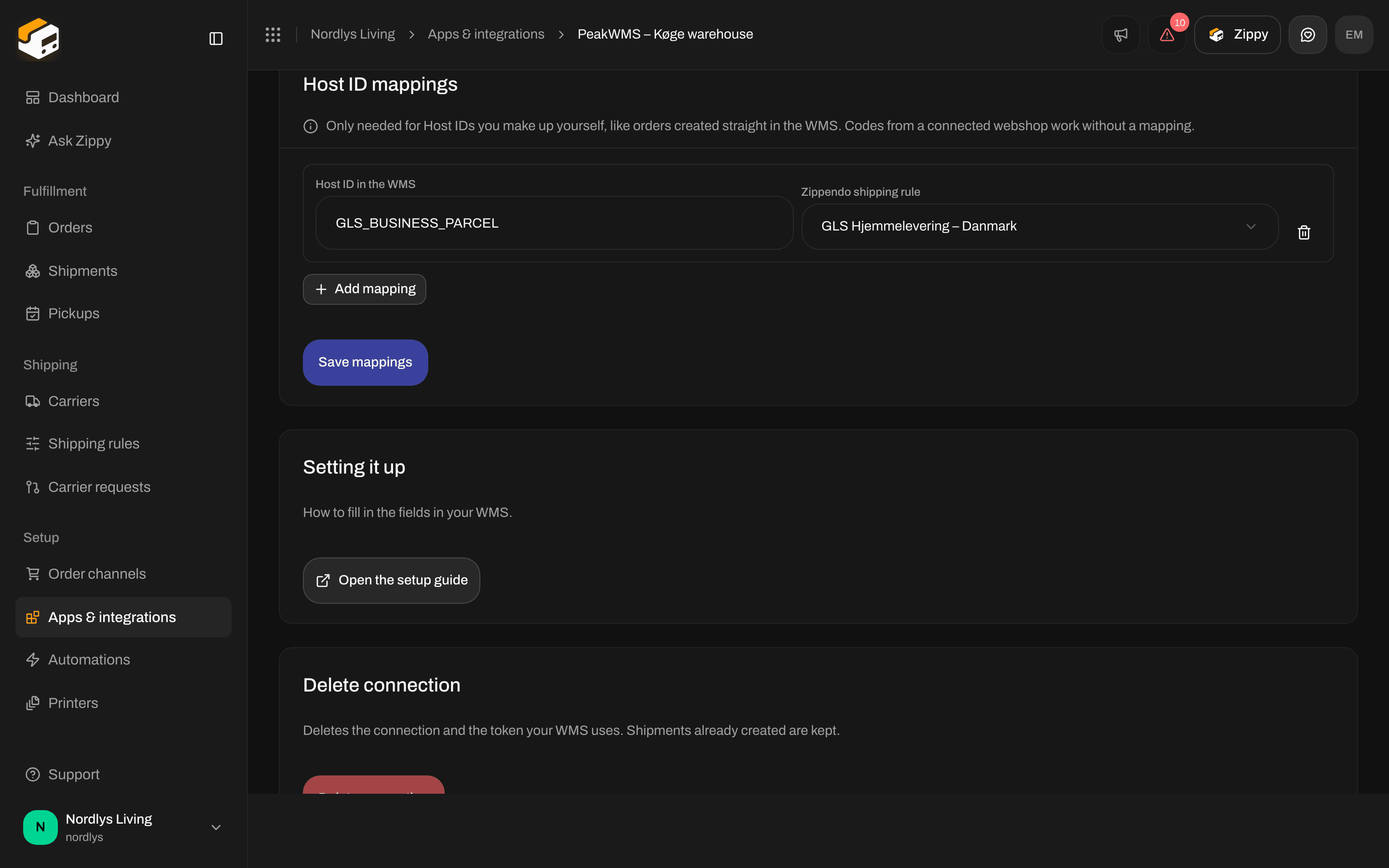Open Zippendo shipping rule dropdown
This screenshot has width=1389, height=868.
[x=1039, y=226]
